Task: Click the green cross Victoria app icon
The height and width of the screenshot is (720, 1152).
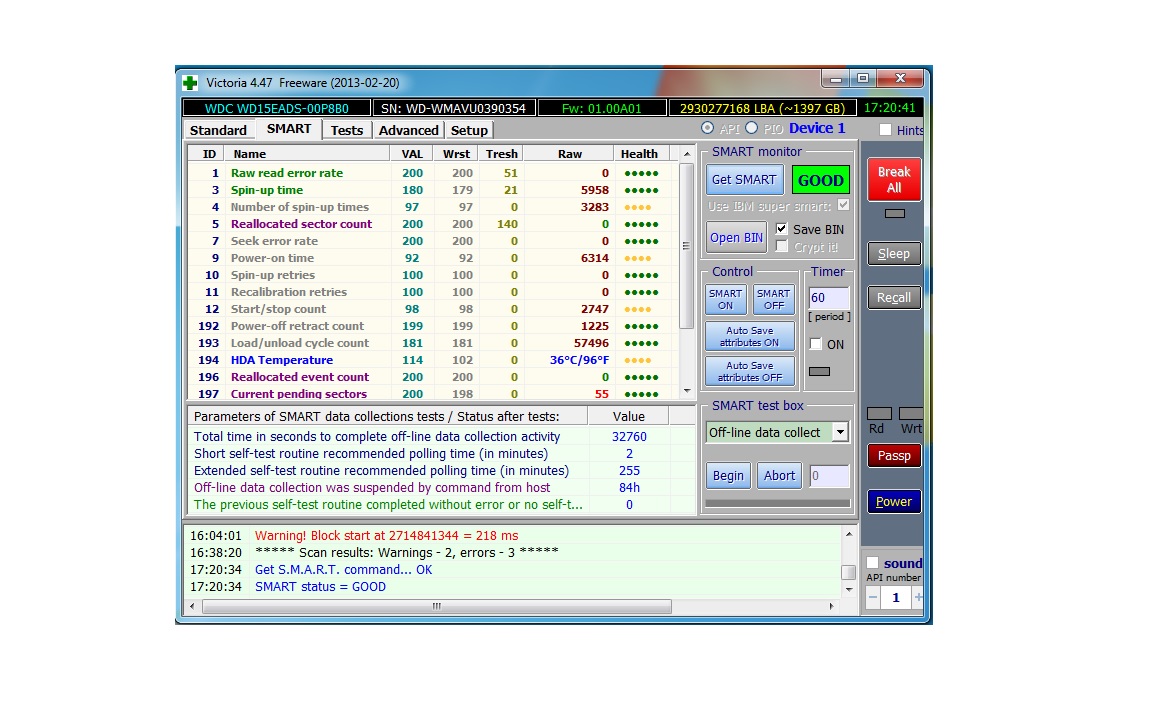Action: point(190,83)
